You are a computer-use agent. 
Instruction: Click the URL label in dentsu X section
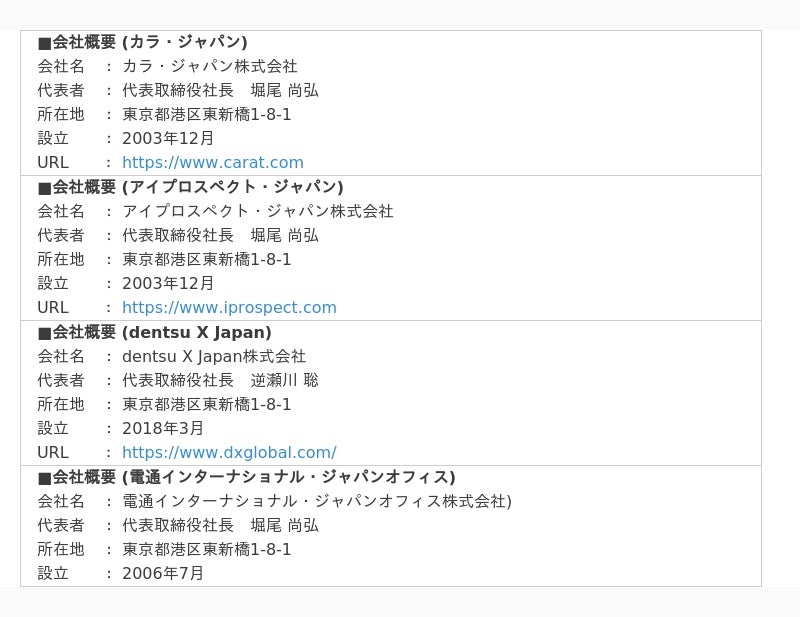click(53, 453)
